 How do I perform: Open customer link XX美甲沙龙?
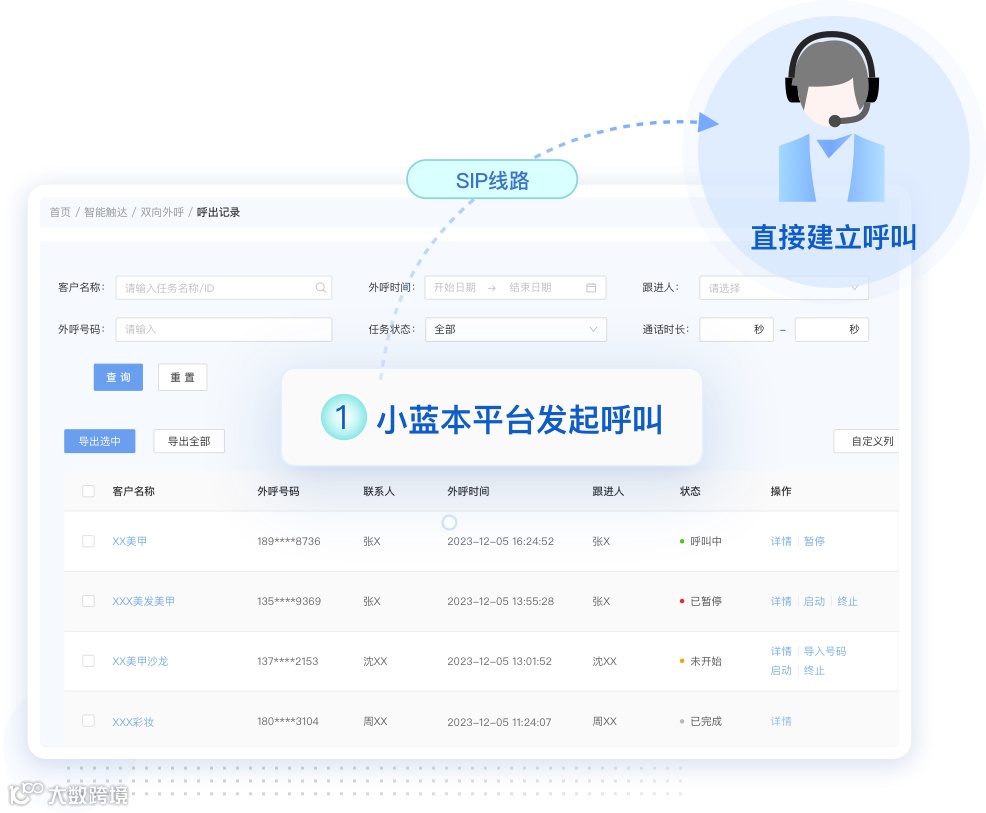(140, 661)
